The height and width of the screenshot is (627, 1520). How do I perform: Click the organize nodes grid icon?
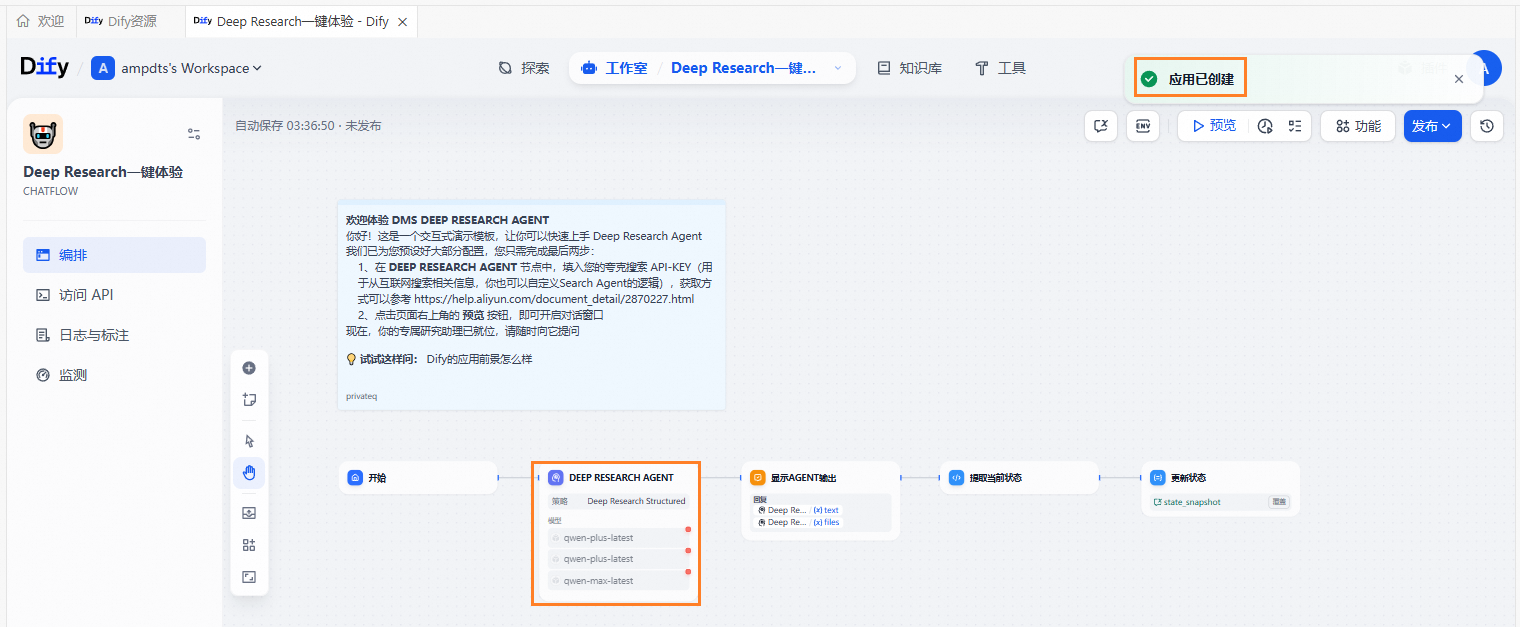pos(249,545)
